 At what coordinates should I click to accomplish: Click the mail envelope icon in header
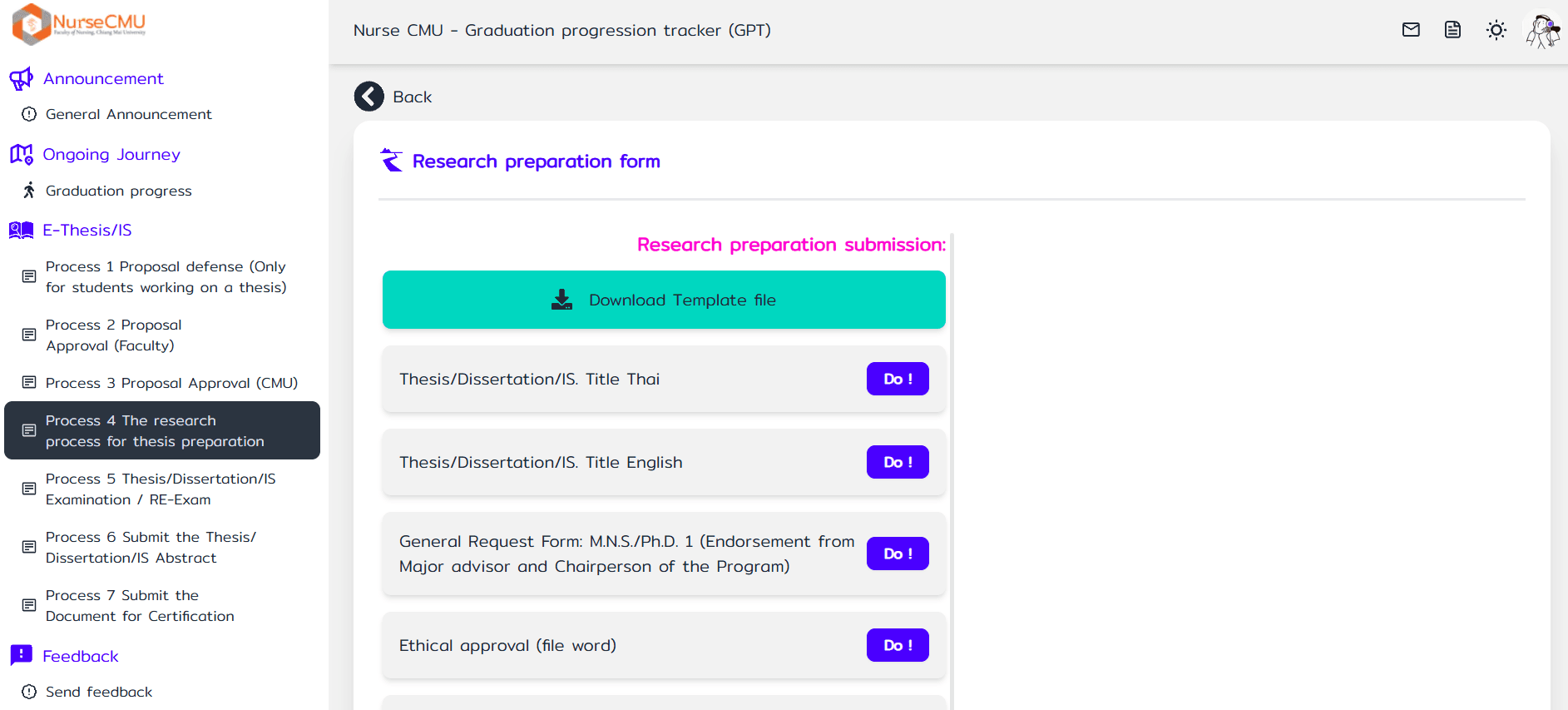[x=1411, y=30]
